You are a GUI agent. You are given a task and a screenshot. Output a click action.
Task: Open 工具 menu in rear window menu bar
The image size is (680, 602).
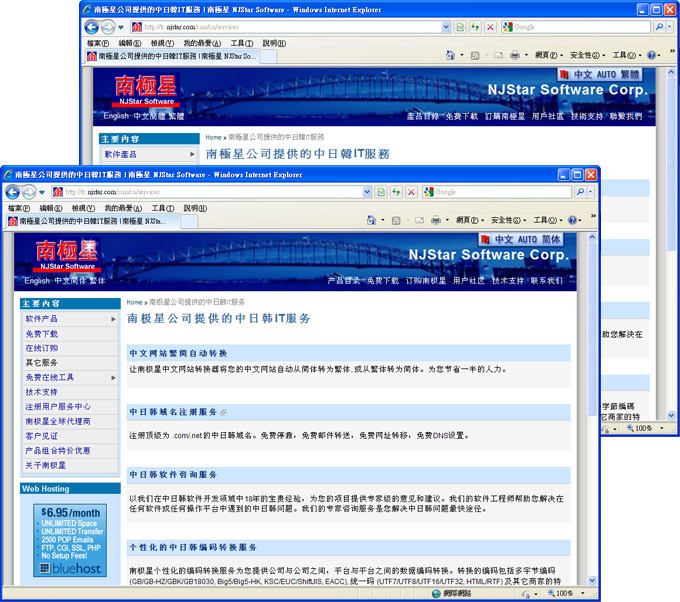(x=242, y=43)
